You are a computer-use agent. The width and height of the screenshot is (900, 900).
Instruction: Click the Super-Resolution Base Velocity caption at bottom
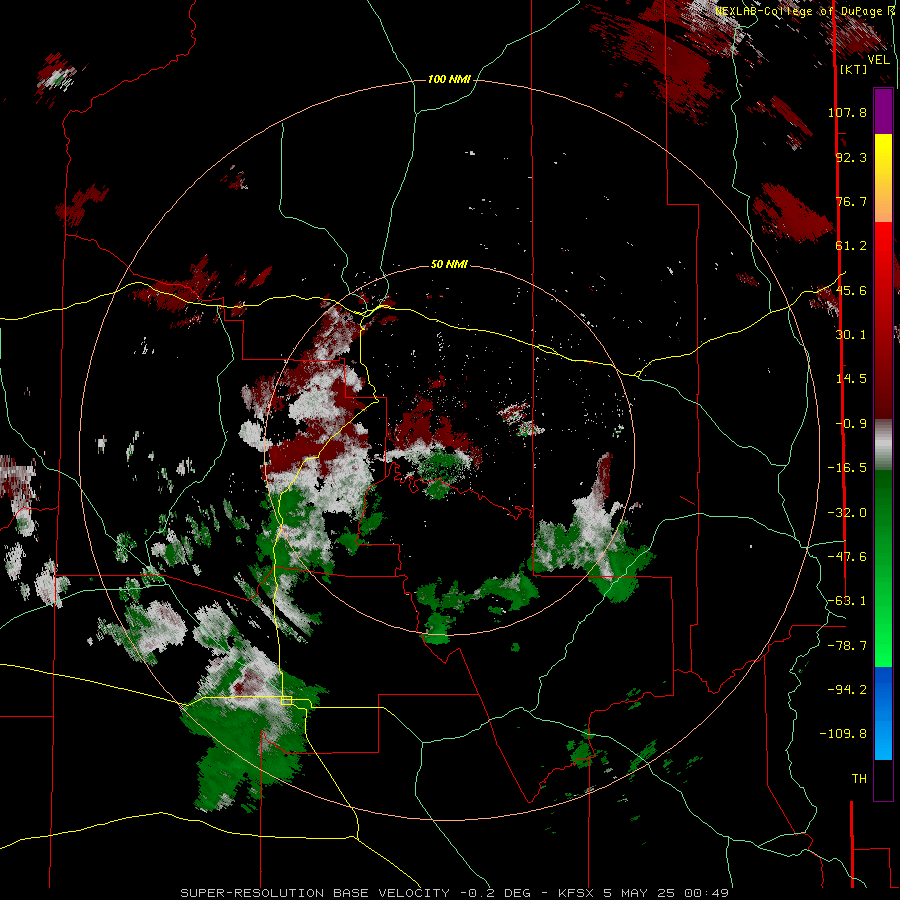(x=455, y=893)
